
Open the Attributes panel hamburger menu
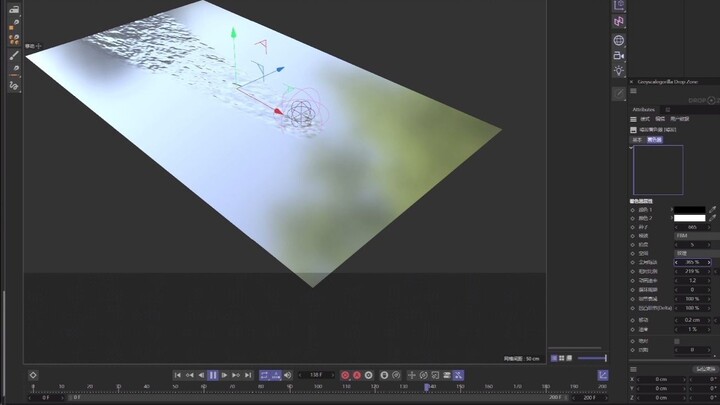tap(634, 120)
